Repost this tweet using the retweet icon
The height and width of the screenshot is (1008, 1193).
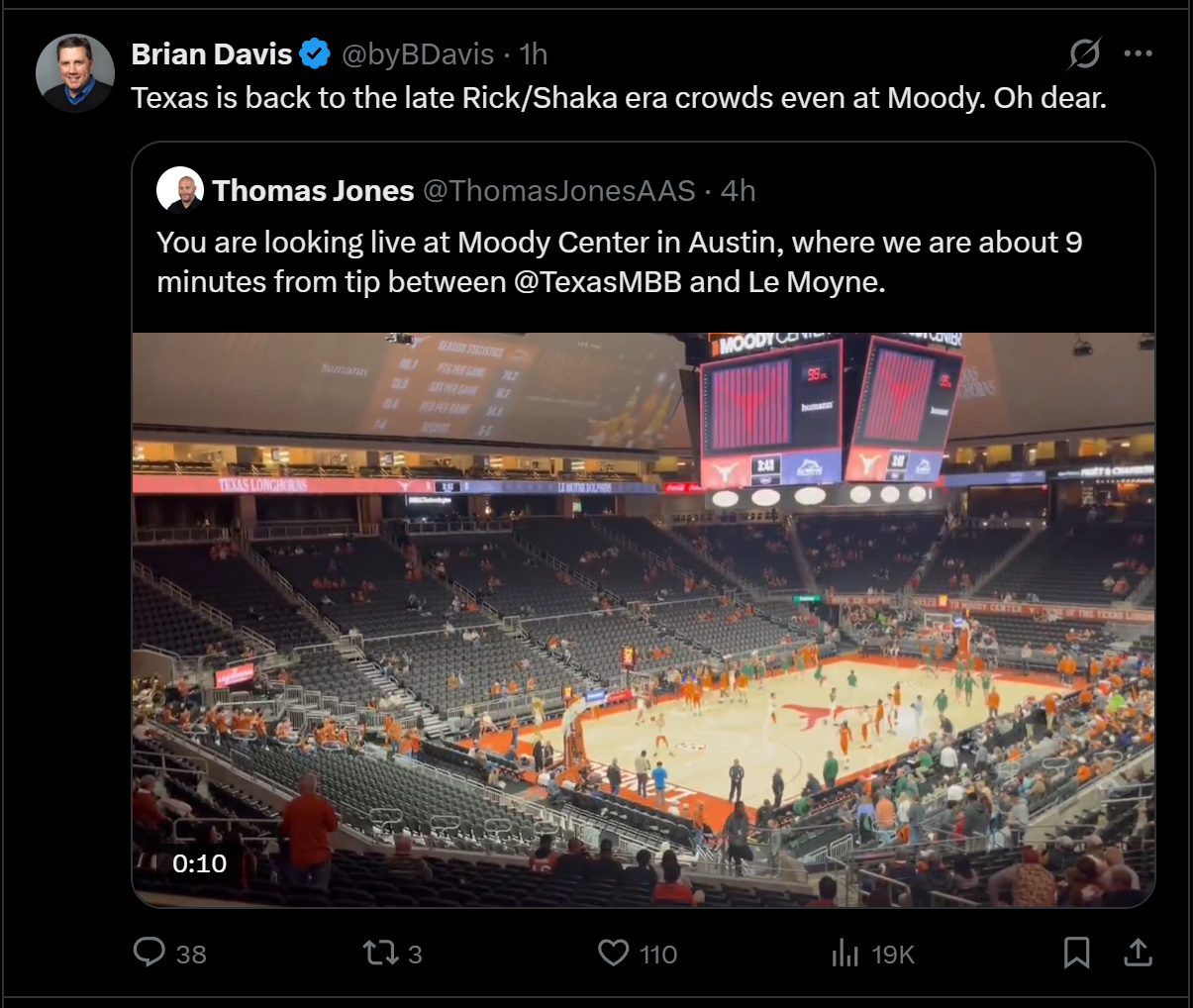(380, 953)
